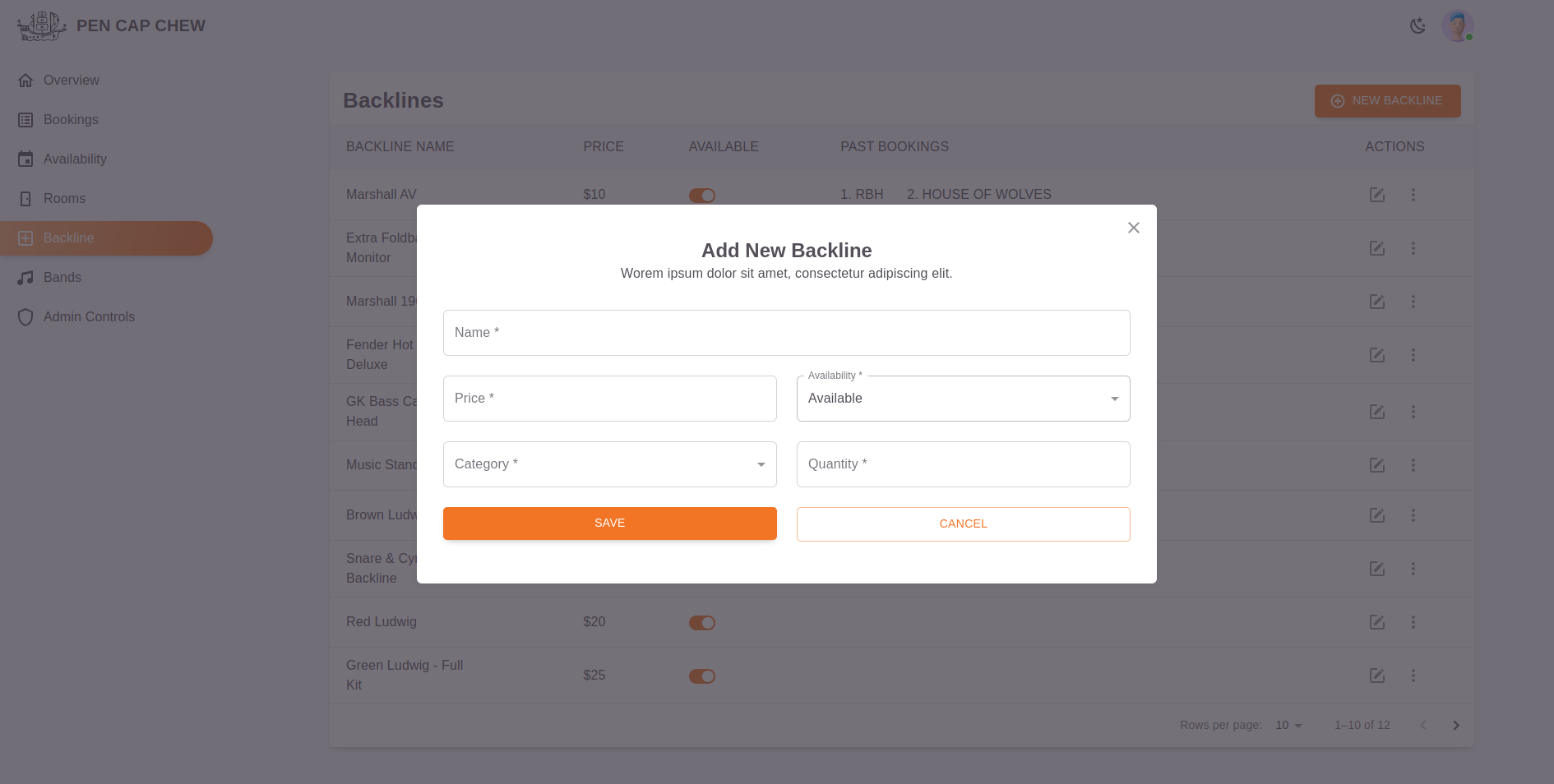
Task: Open the Availability dropdown in dialog
Action: coord(963,399)
